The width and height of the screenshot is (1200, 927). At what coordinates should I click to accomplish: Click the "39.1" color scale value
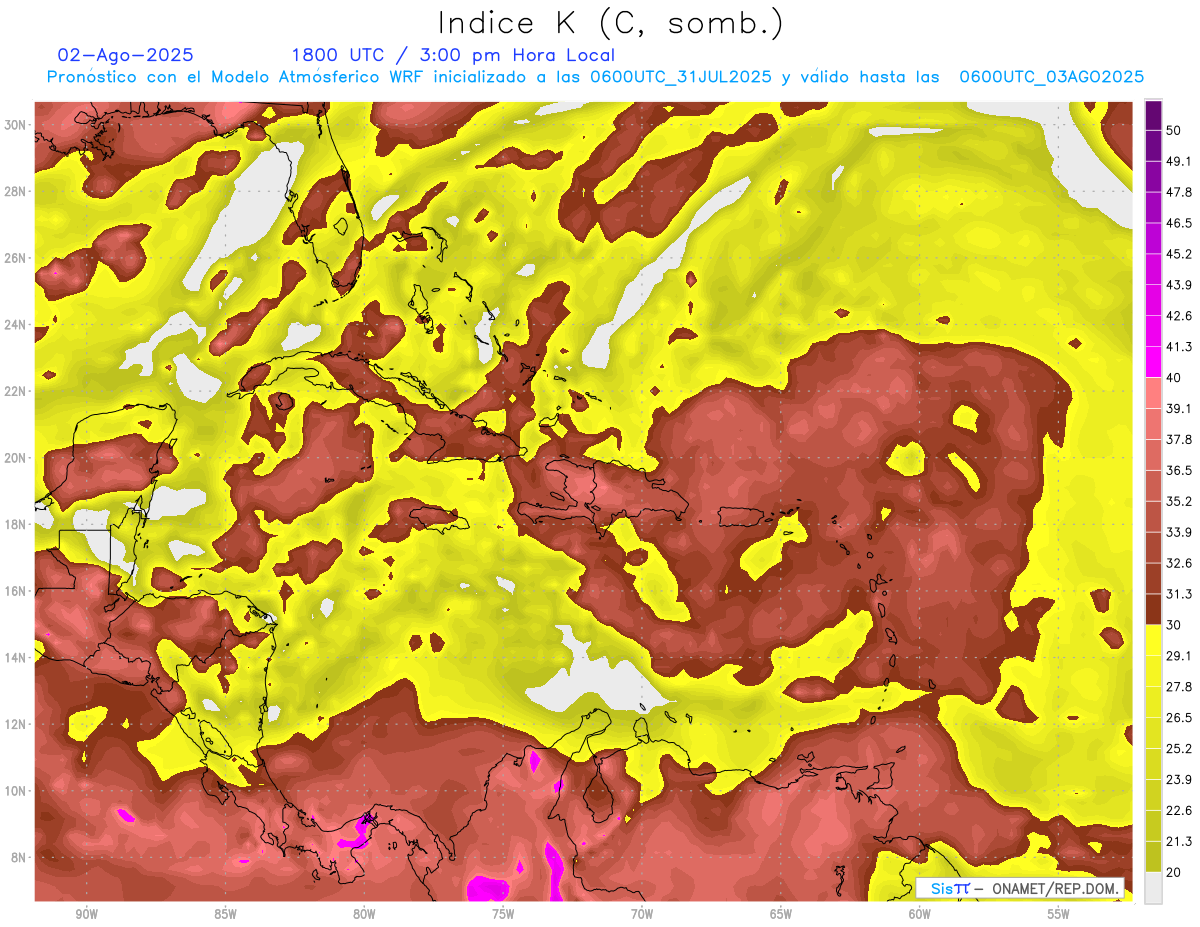pyautogui.click(x=1178, y=408)
